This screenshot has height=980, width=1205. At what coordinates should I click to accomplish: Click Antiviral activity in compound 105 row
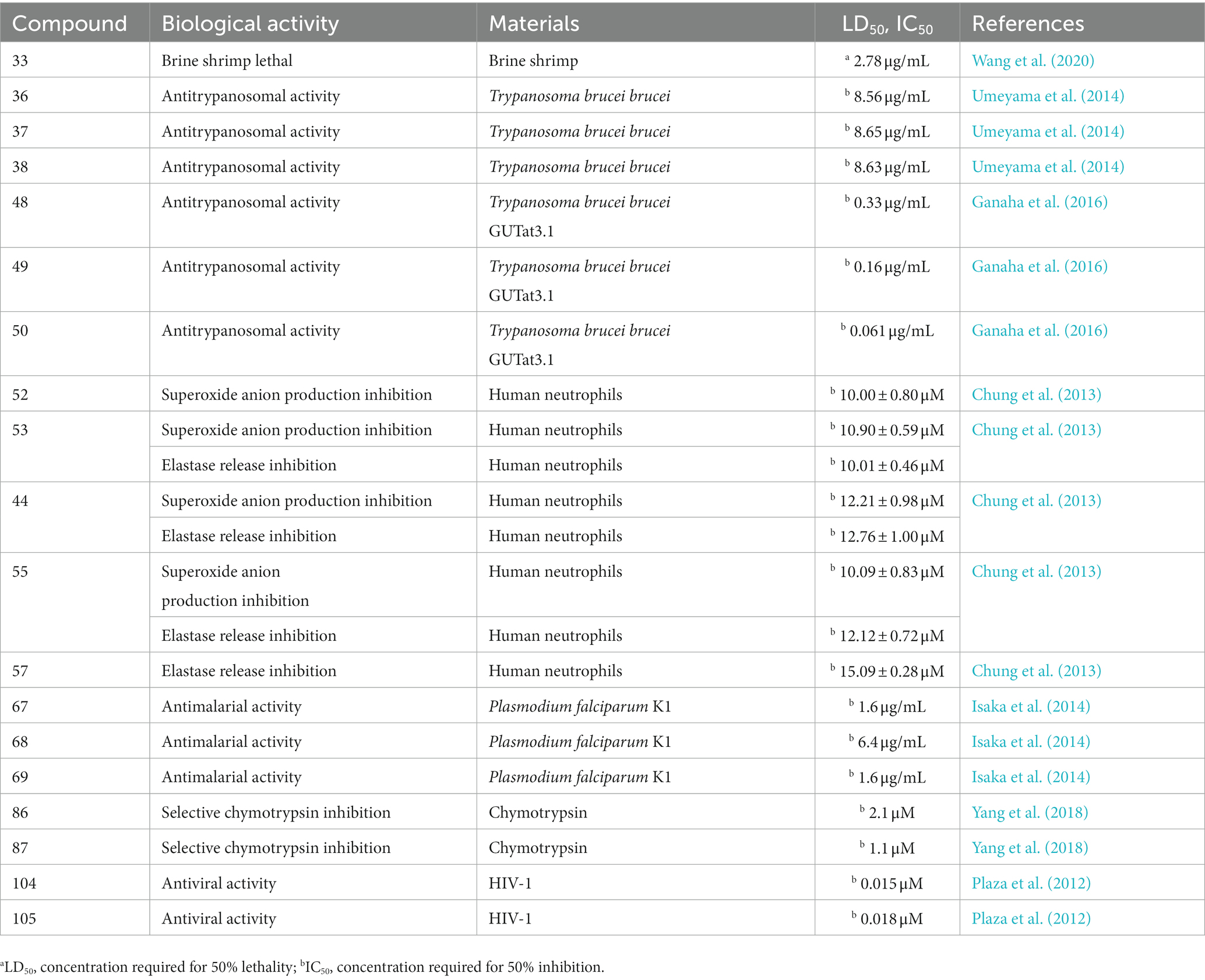point(219,919)
